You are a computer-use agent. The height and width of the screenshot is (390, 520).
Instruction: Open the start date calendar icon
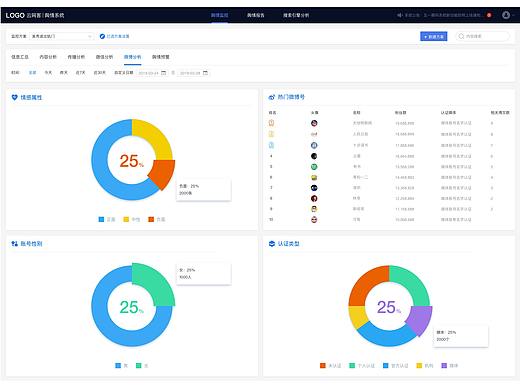[x=164, y=73]
